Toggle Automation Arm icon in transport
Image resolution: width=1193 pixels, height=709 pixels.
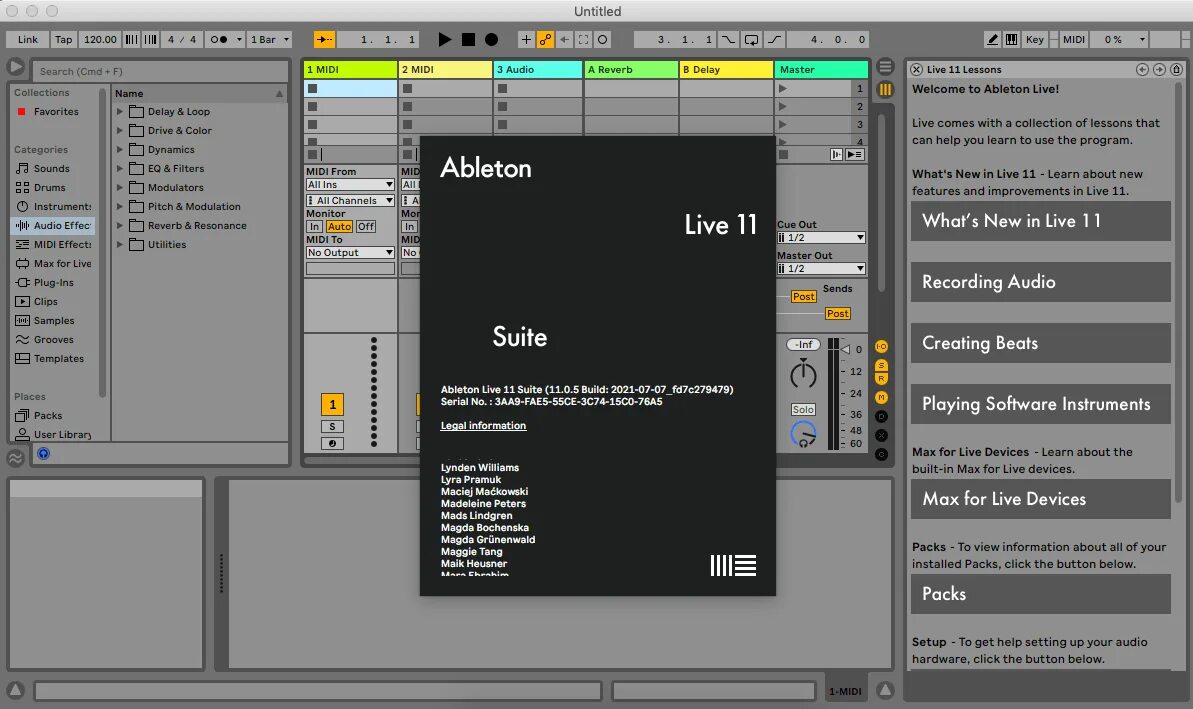point(546,40)
